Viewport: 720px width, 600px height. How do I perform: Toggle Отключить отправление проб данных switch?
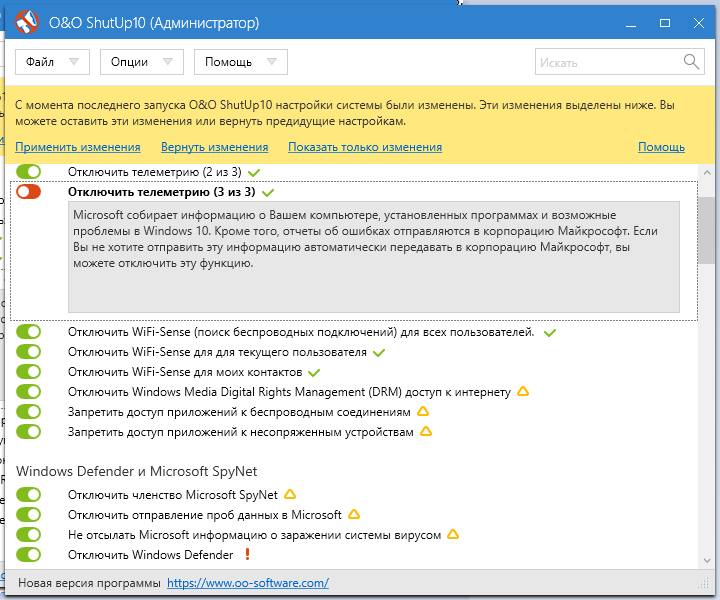pos(28,515)
